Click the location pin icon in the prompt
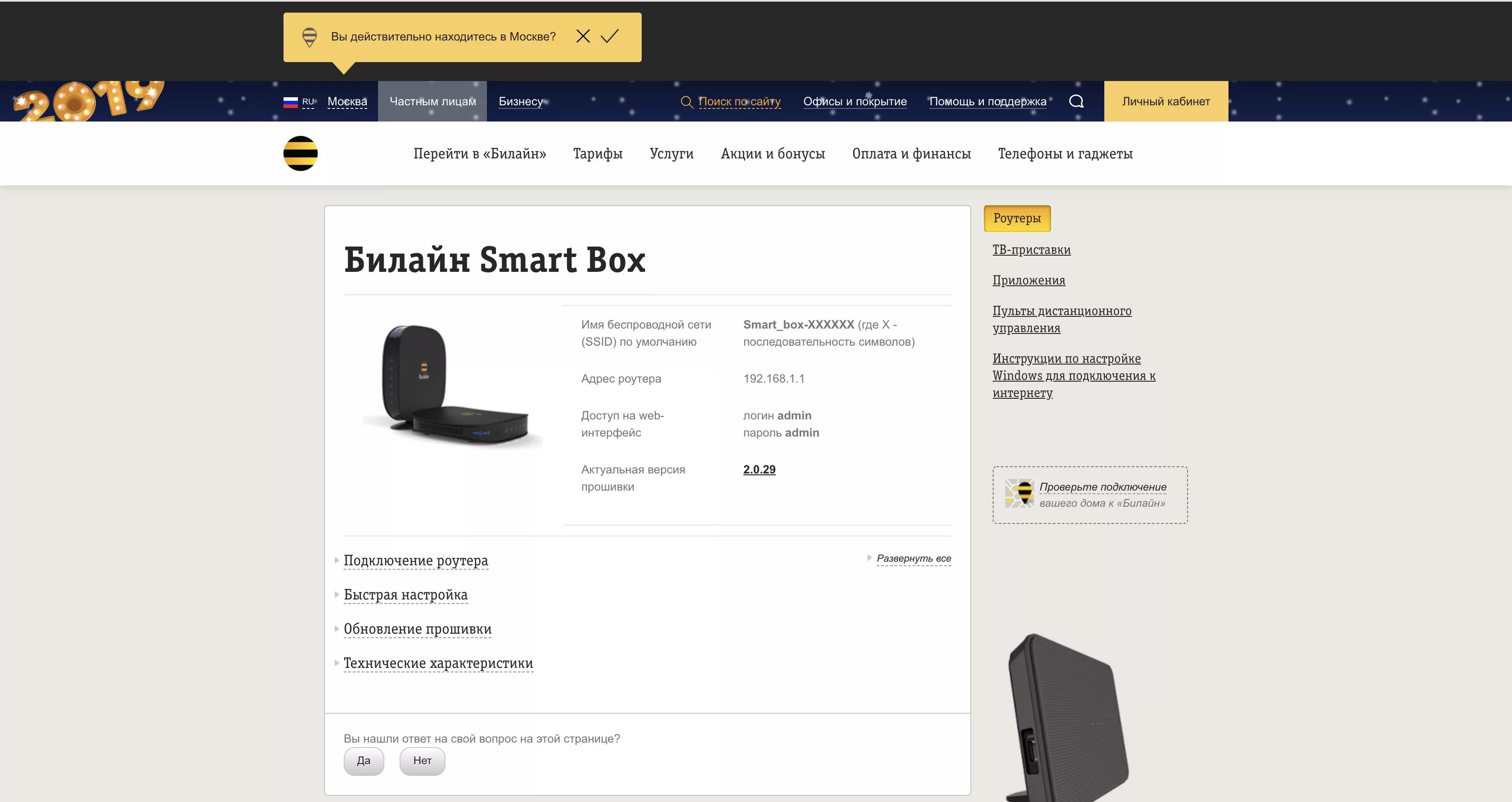This screenshot has height=802, width=1512. point(309,37)
